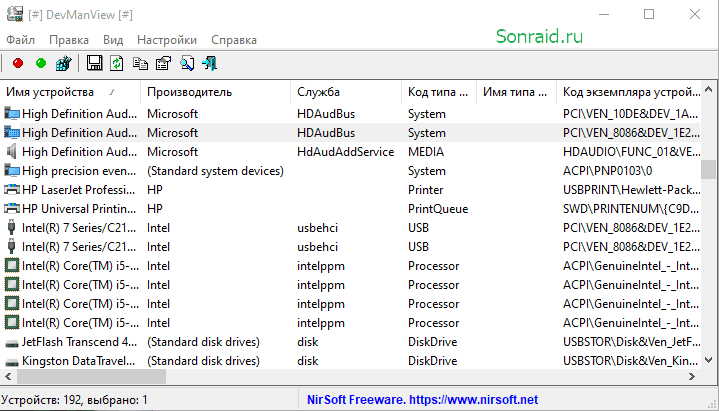This screenshot has width=719, height=411.
Task: Select the HP Universal Printin... device row
Action: (x=351, y=209)
